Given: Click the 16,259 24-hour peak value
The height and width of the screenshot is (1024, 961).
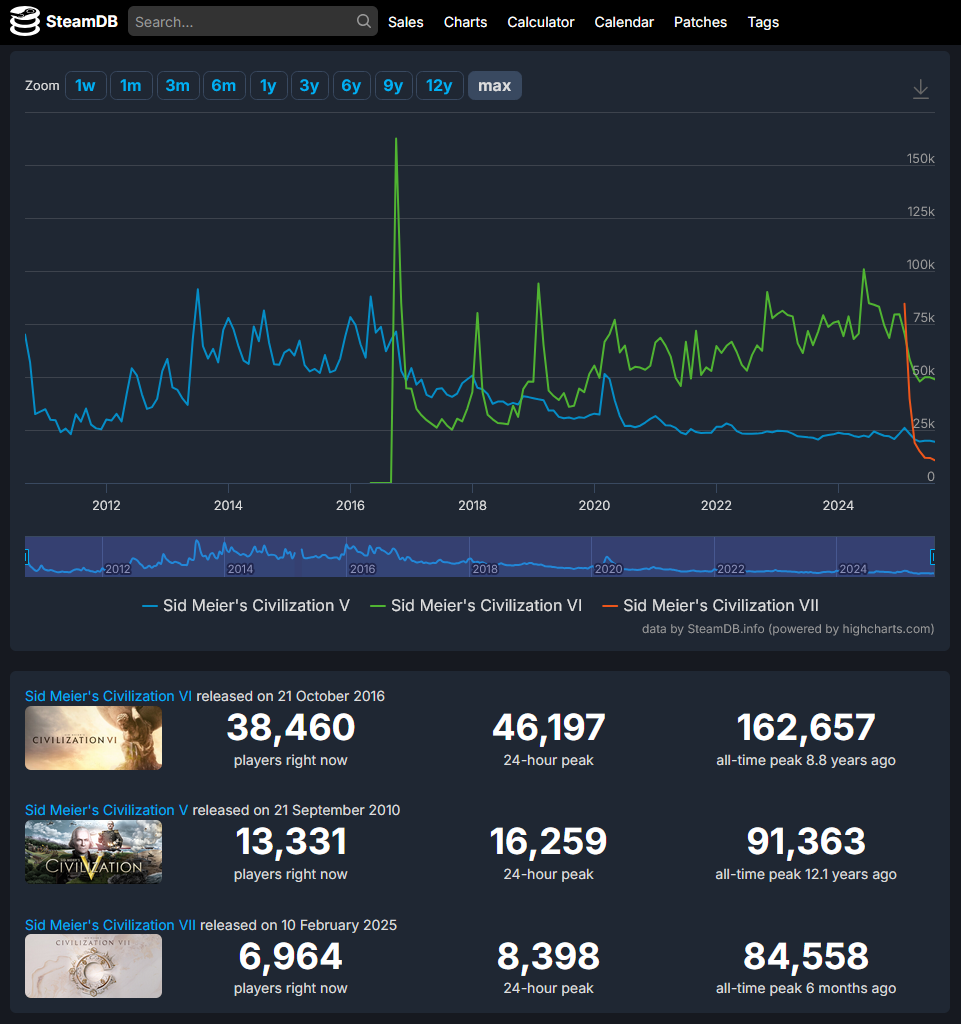Looking at the screenshot, I should click(x=548, y=841).
